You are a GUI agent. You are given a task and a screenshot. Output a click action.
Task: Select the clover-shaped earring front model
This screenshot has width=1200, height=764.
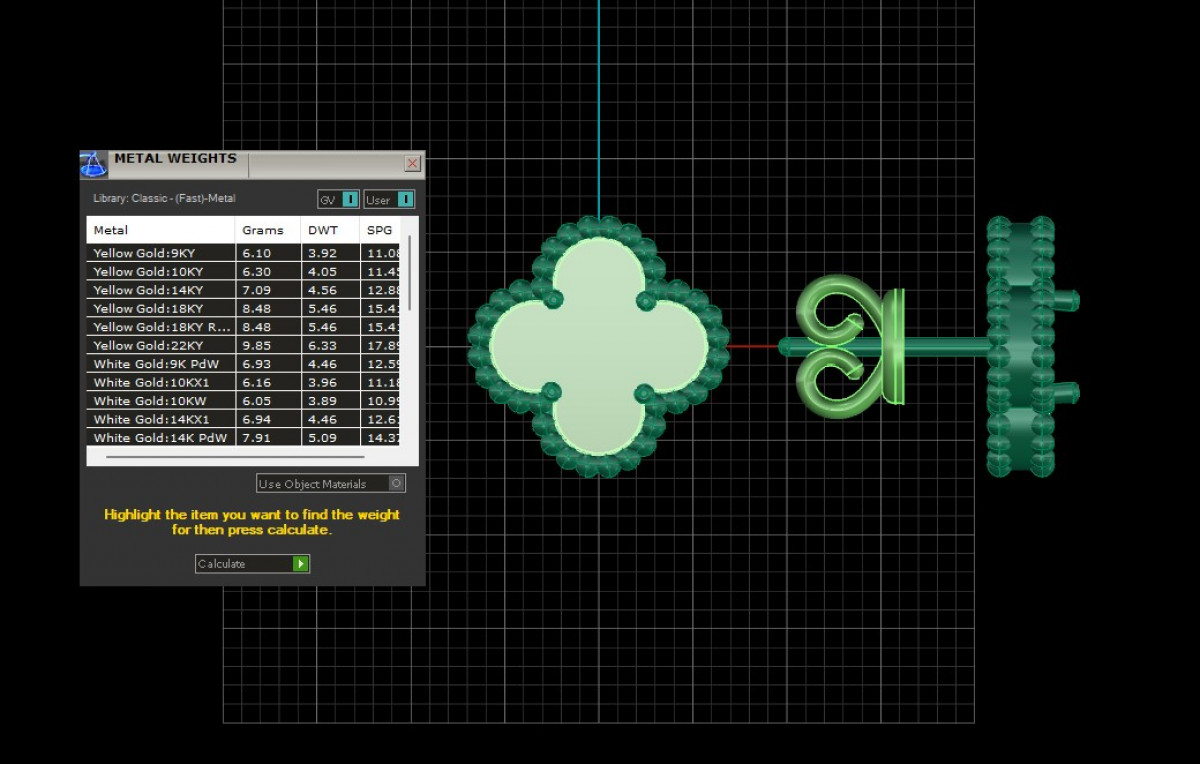pyautogui.click(x=598, y=346)
